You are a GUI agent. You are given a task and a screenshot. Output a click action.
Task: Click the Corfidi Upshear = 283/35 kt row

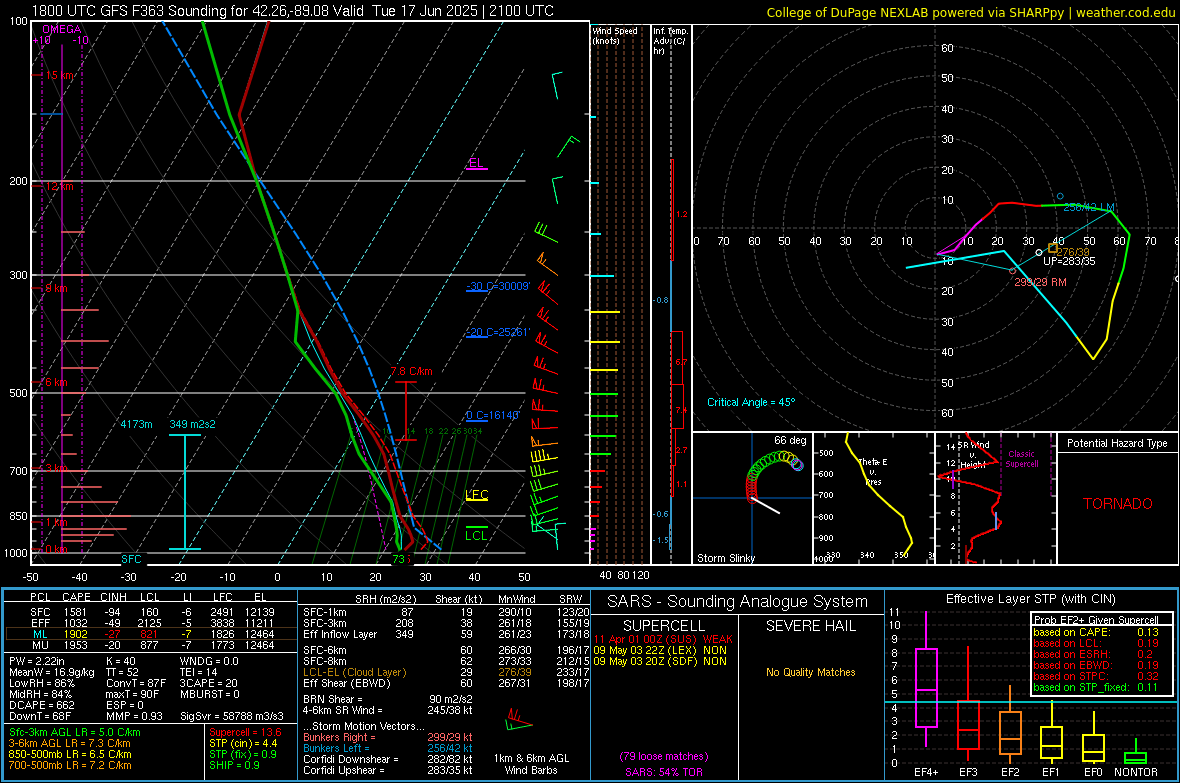[388, 770]
